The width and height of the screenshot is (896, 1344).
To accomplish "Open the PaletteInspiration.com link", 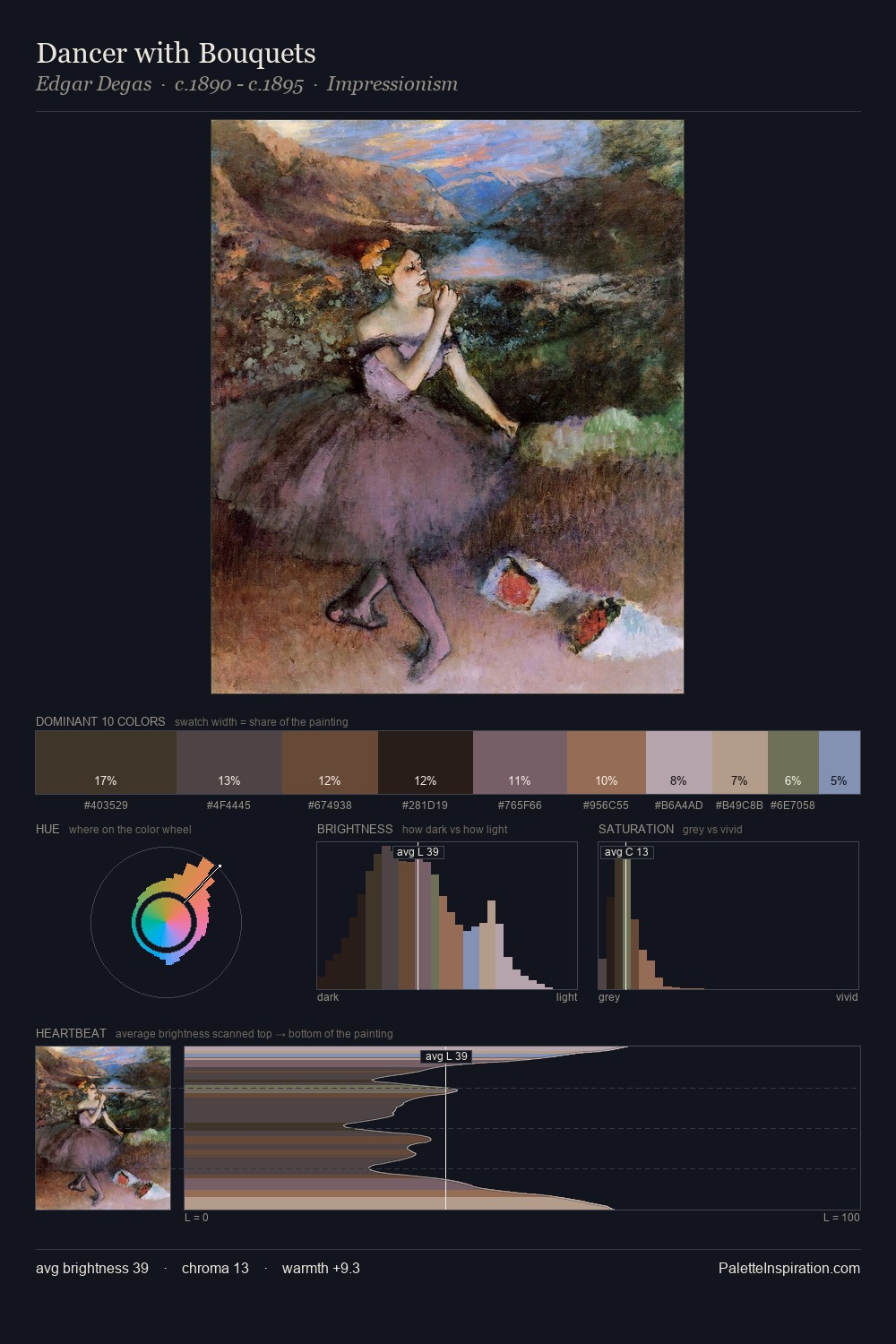I will (789, 1268).
